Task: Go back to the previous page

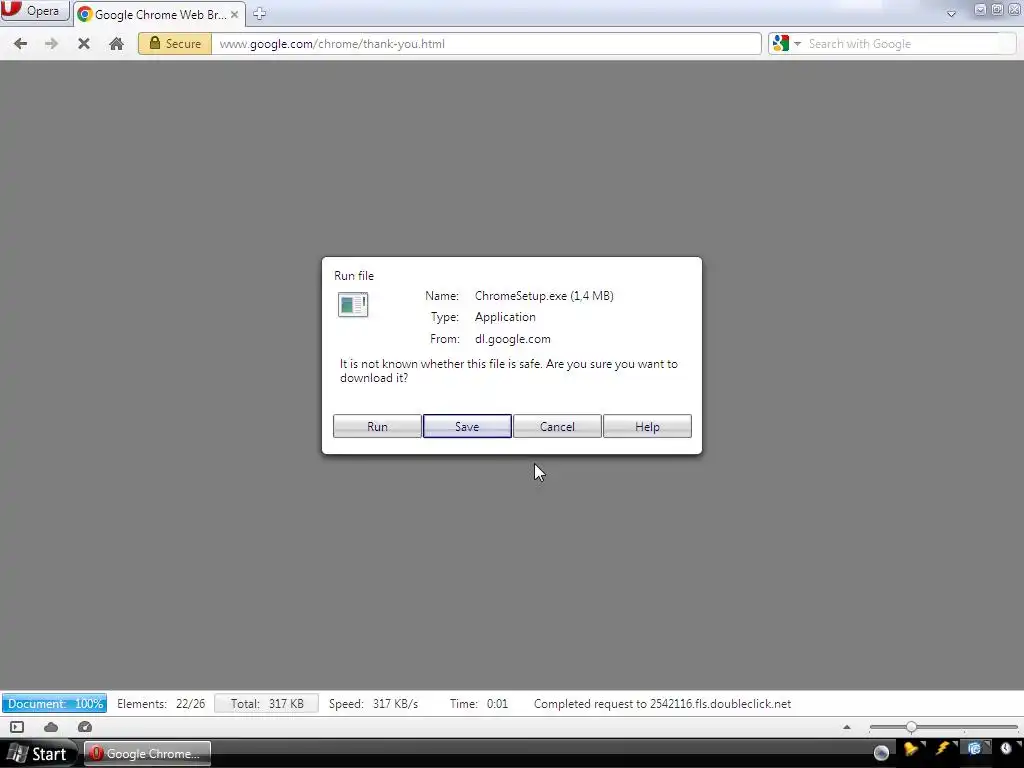Action: pyautogui.click(x=20, y=44)
